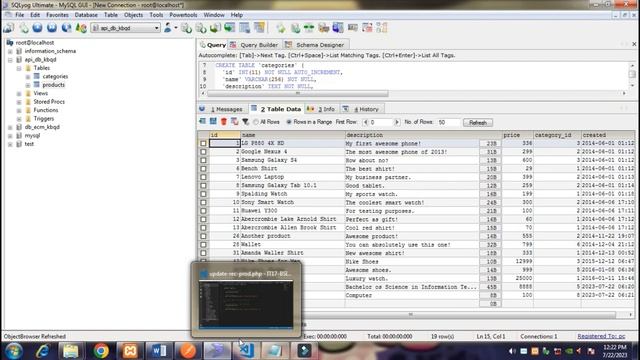Image resolution: width=640 pixels, height=360 pixels.
Task: Check the row checkbox for Lenovo Laptop
Action: [x=203, y=177]
